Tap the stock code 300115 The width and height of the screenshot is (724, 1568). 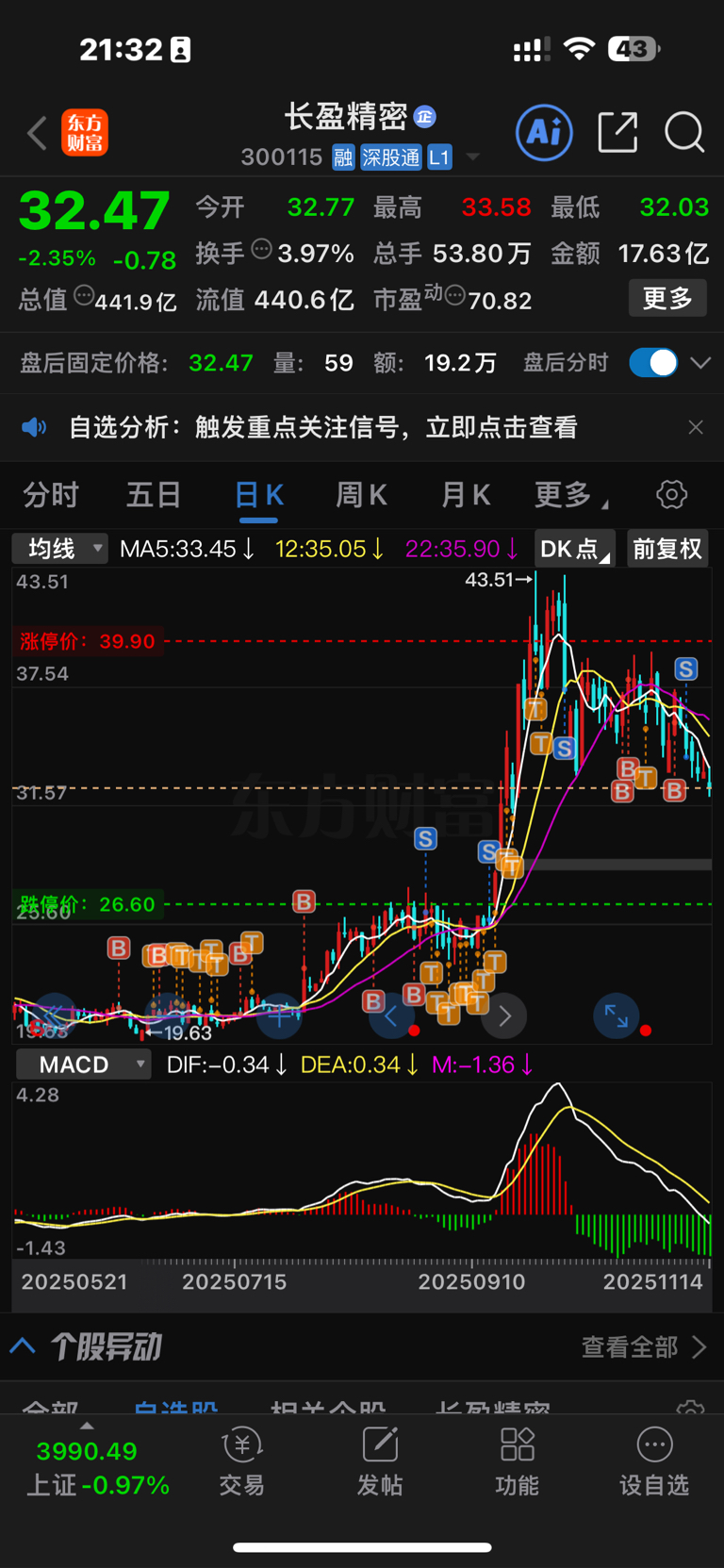[x=282, y=157]
